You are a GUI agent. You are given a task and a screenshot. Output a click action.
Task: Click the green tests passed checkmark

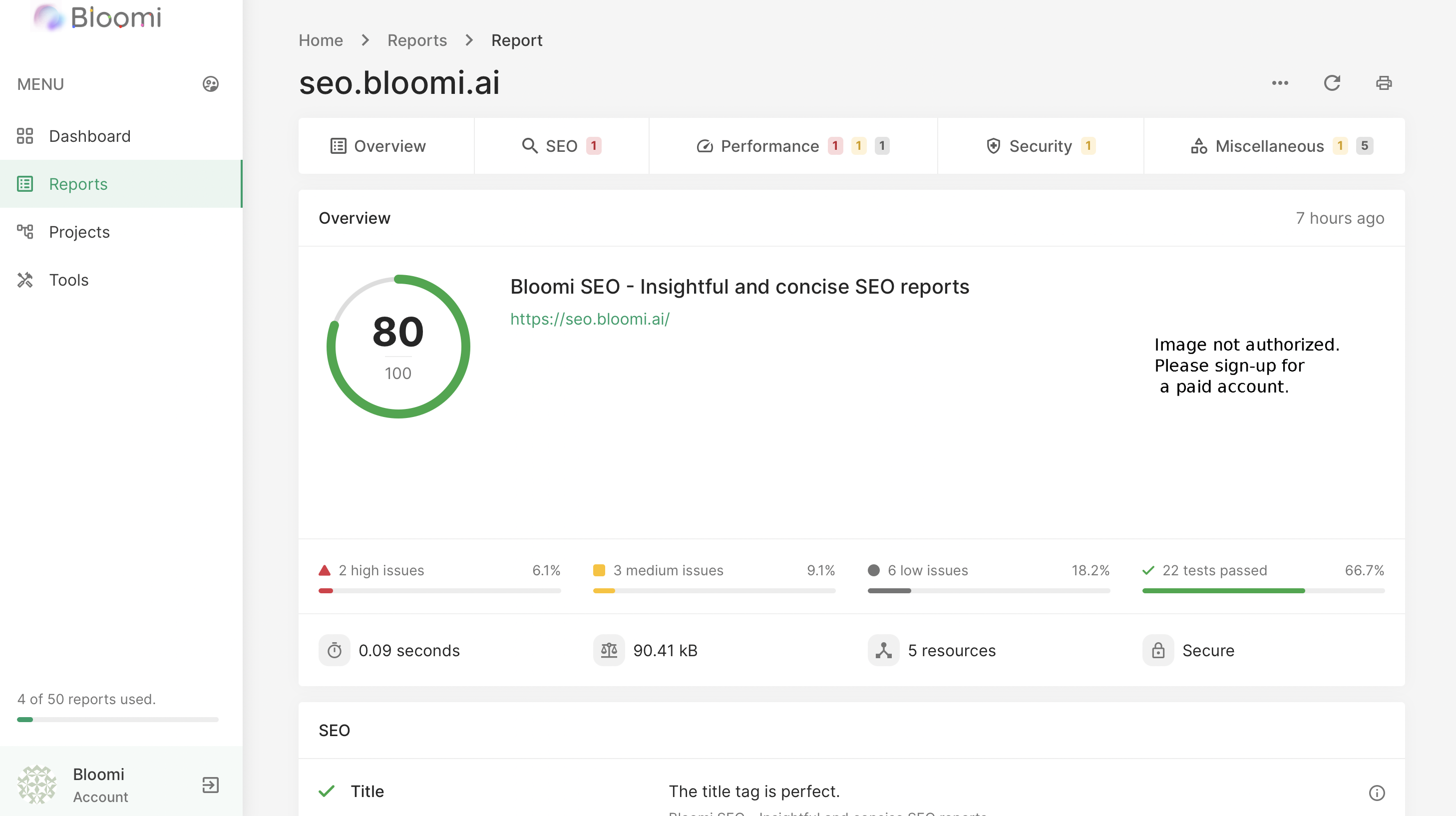pyautogui.click(x=1148, y=570)
